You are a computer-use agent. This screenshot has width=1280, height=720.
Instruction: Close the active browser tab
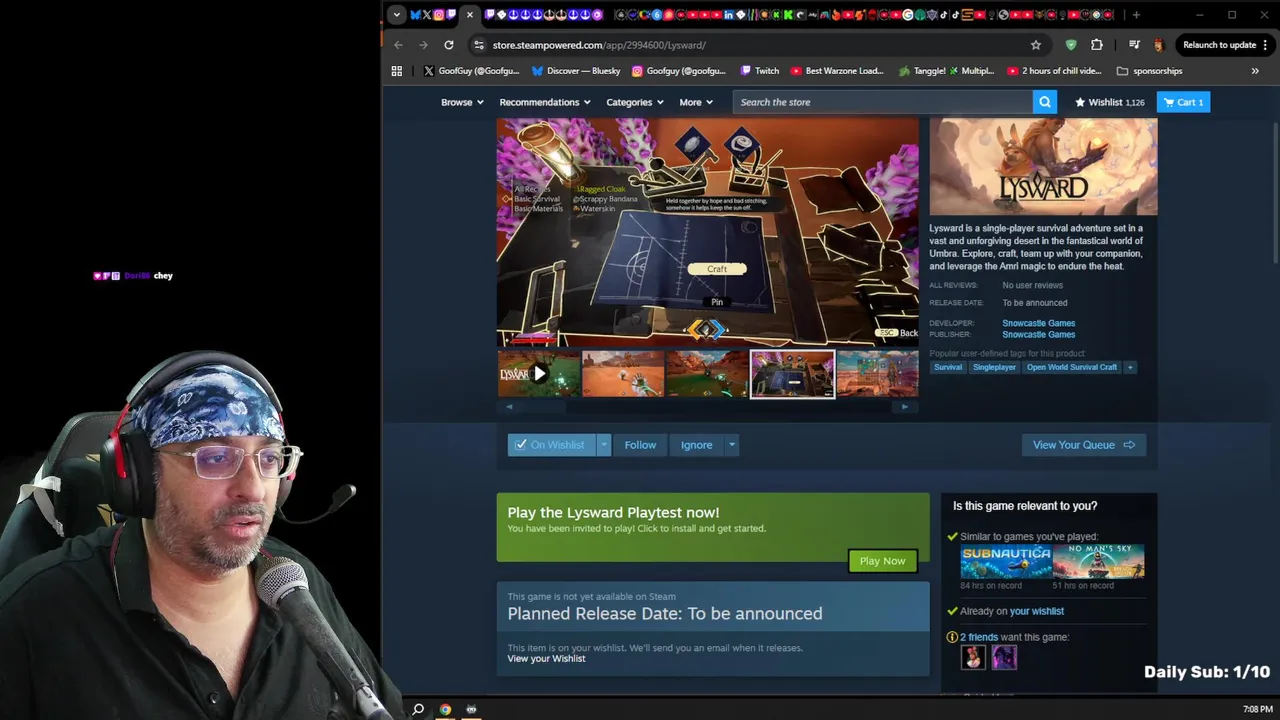(470, 15)
